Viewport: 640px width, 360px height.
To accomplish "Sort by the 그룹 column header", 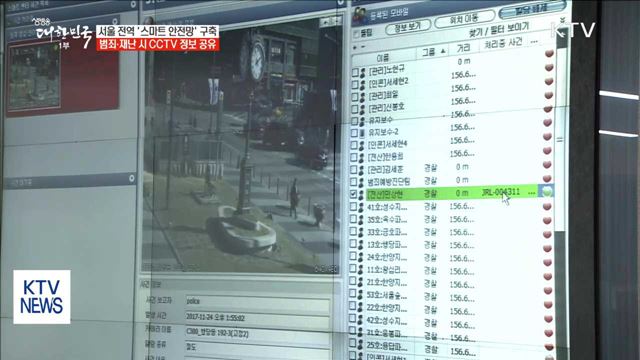I will click(433, 52).
